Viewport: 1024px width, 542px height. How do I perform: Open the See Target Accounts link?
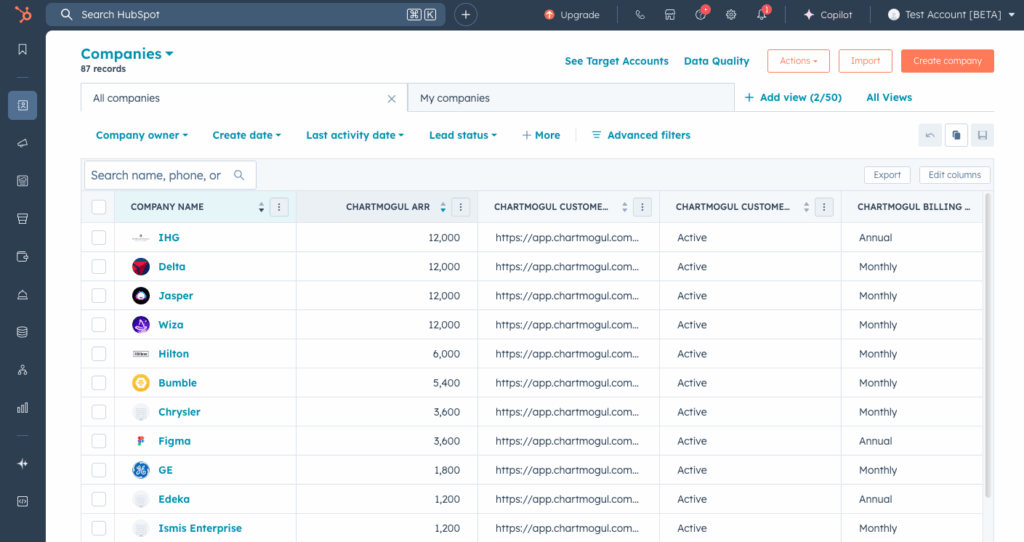616,61
